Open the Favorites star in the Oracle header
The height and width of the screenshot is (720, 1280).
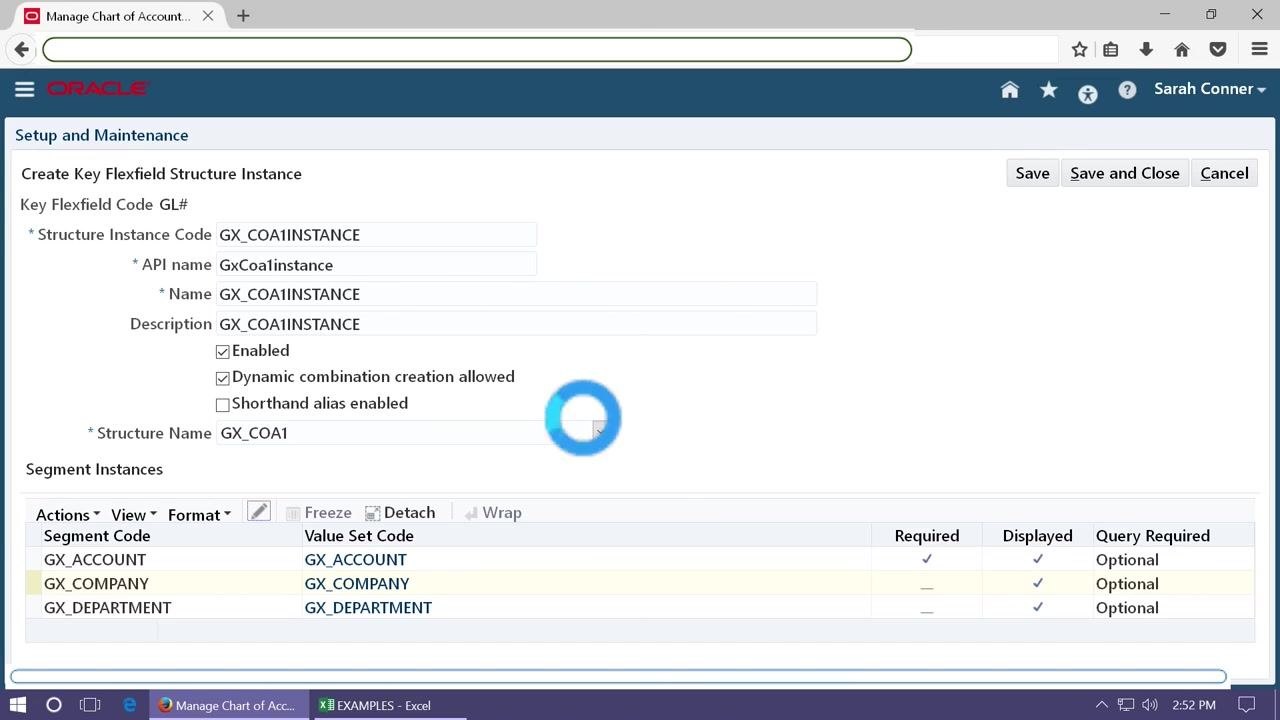[x=1049, y=90]
